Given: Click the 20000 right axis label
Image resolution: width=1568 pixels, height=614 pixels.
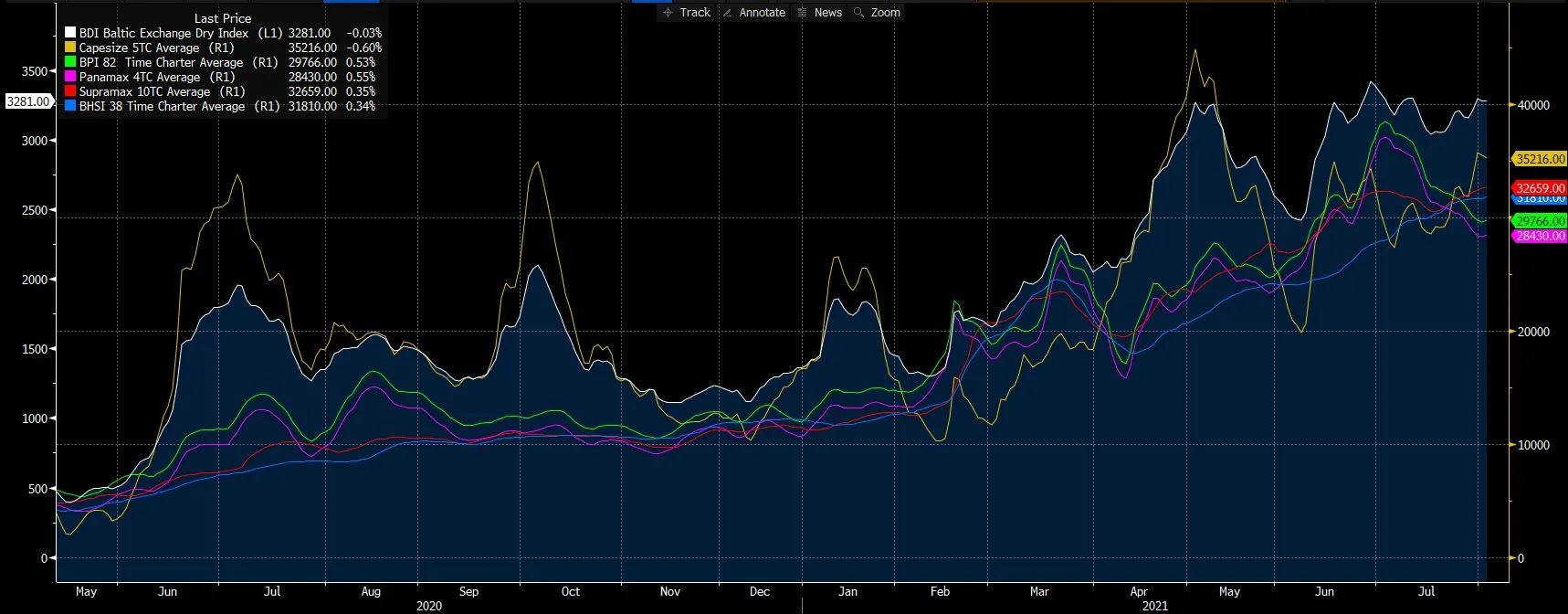Looking at the screenshot, I should [1533, 332].
